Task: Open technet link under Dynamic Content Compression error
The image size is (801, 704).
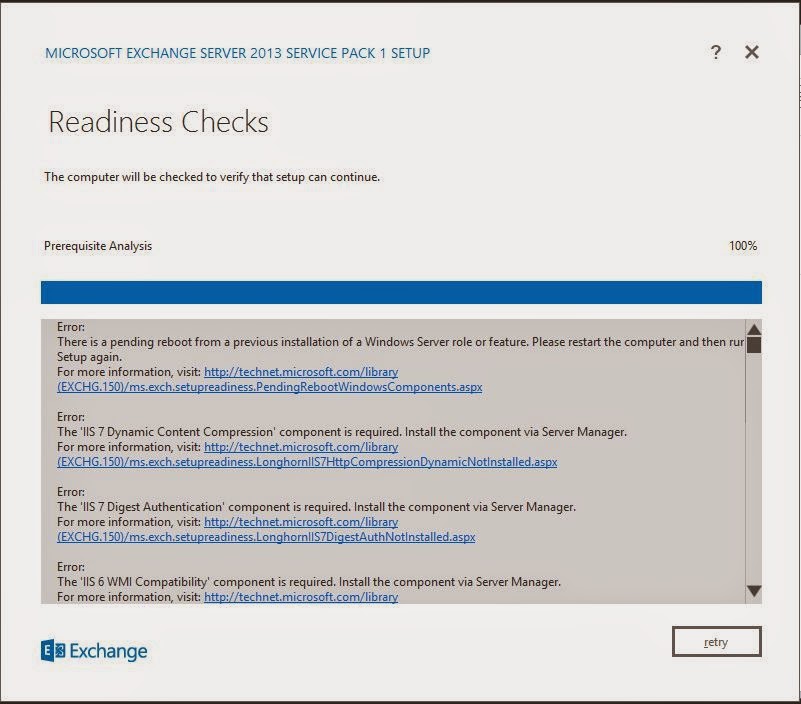Action: (x=301, y=447)
